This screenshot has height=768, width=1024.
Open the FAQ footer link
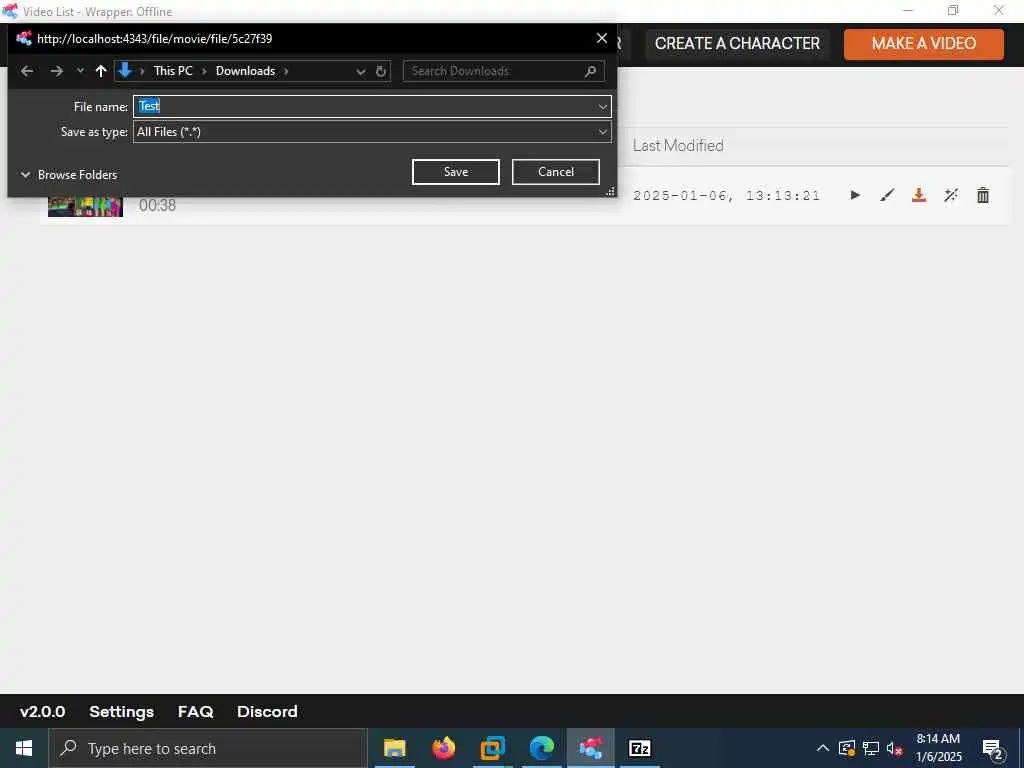pos(195,712)
